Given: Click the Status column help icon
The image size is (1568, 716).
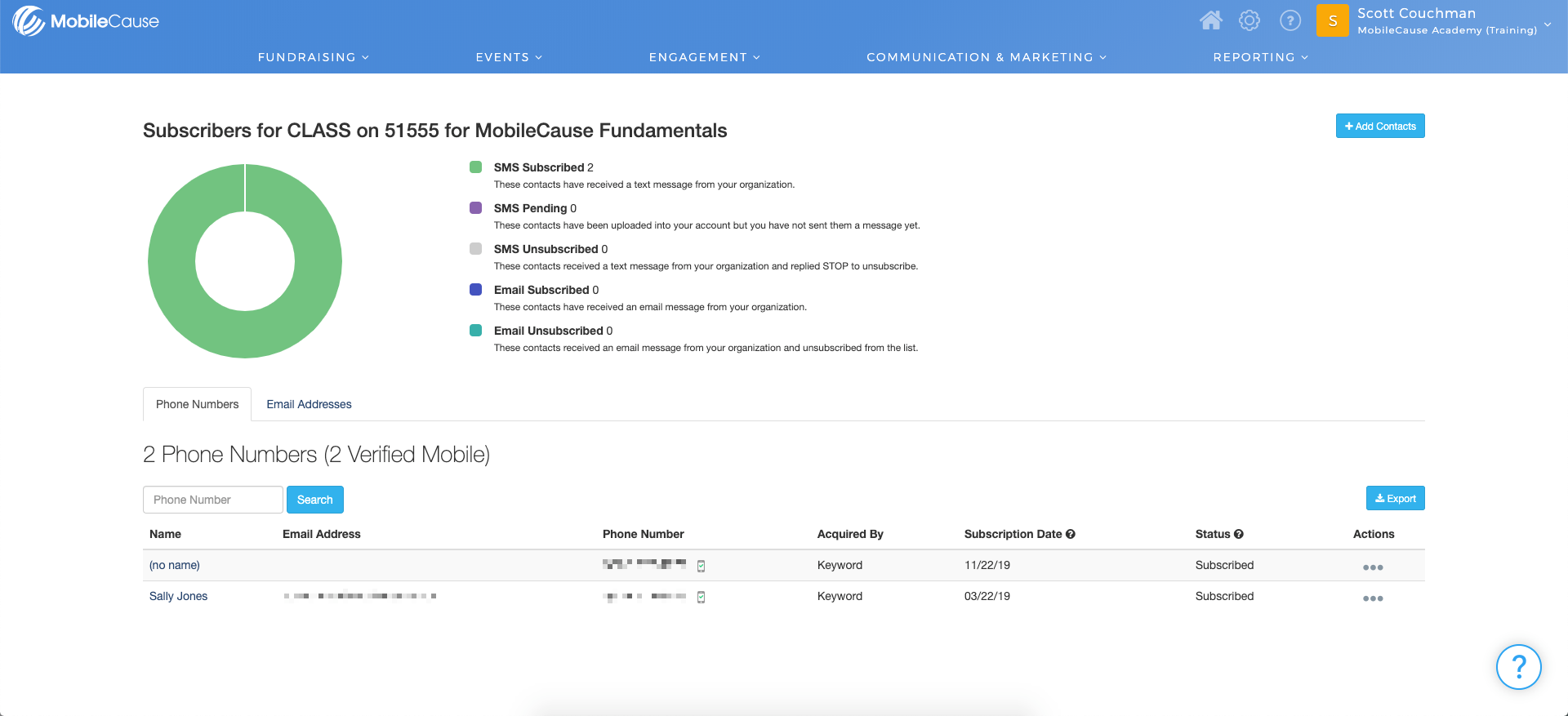Looking at the screenshot, I should [x=1239, y=534].
